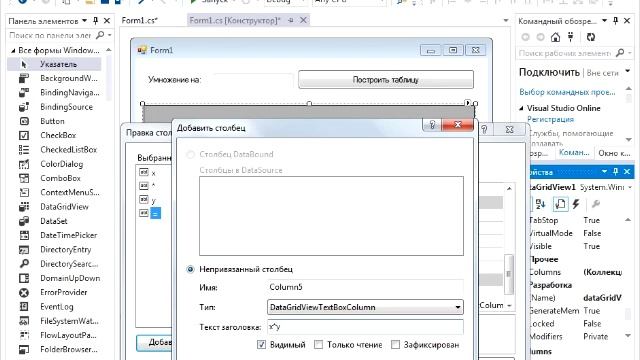Open the Выбор командных проектов link

click(x=567, y=92)
